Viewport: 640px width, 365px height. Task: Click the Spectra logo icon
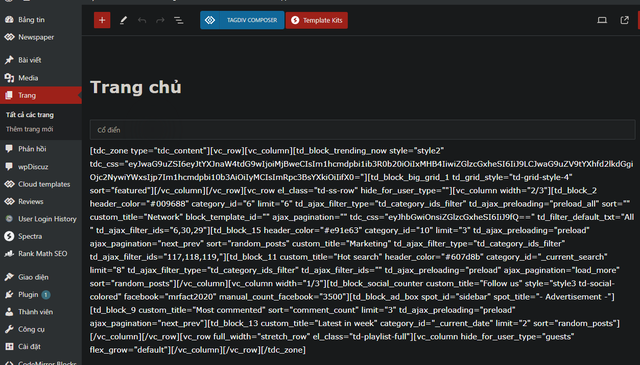tap(9, 236)
